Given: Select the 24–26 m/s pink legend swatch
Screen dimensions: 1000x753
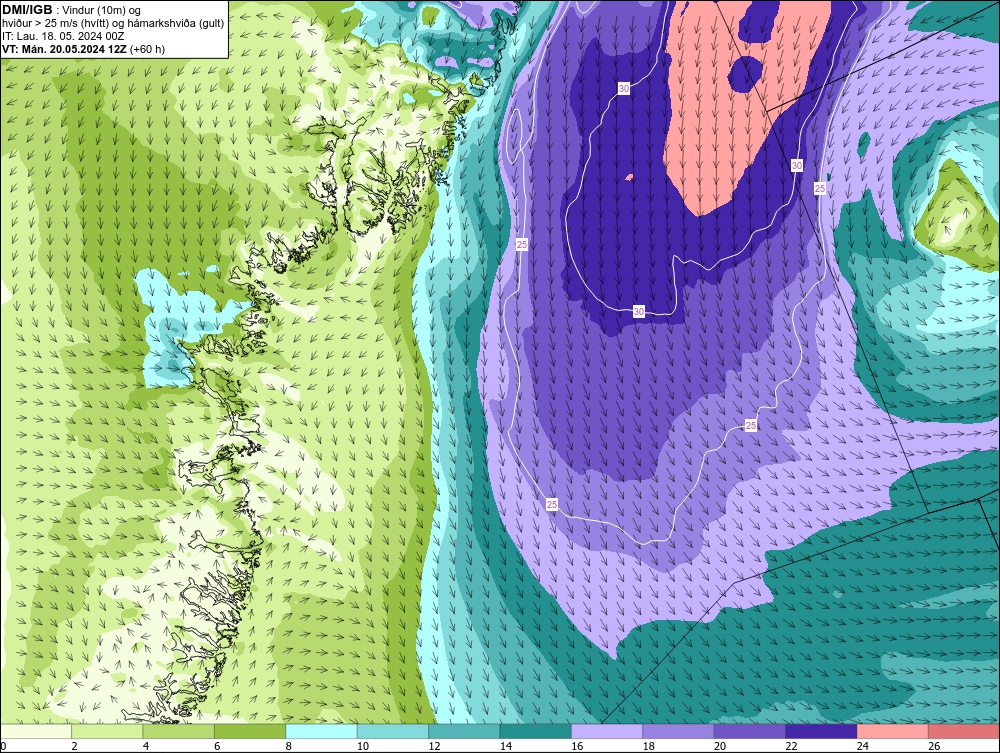Looking at the screenshot, I should pyautogui.click(x=893, y=731).
